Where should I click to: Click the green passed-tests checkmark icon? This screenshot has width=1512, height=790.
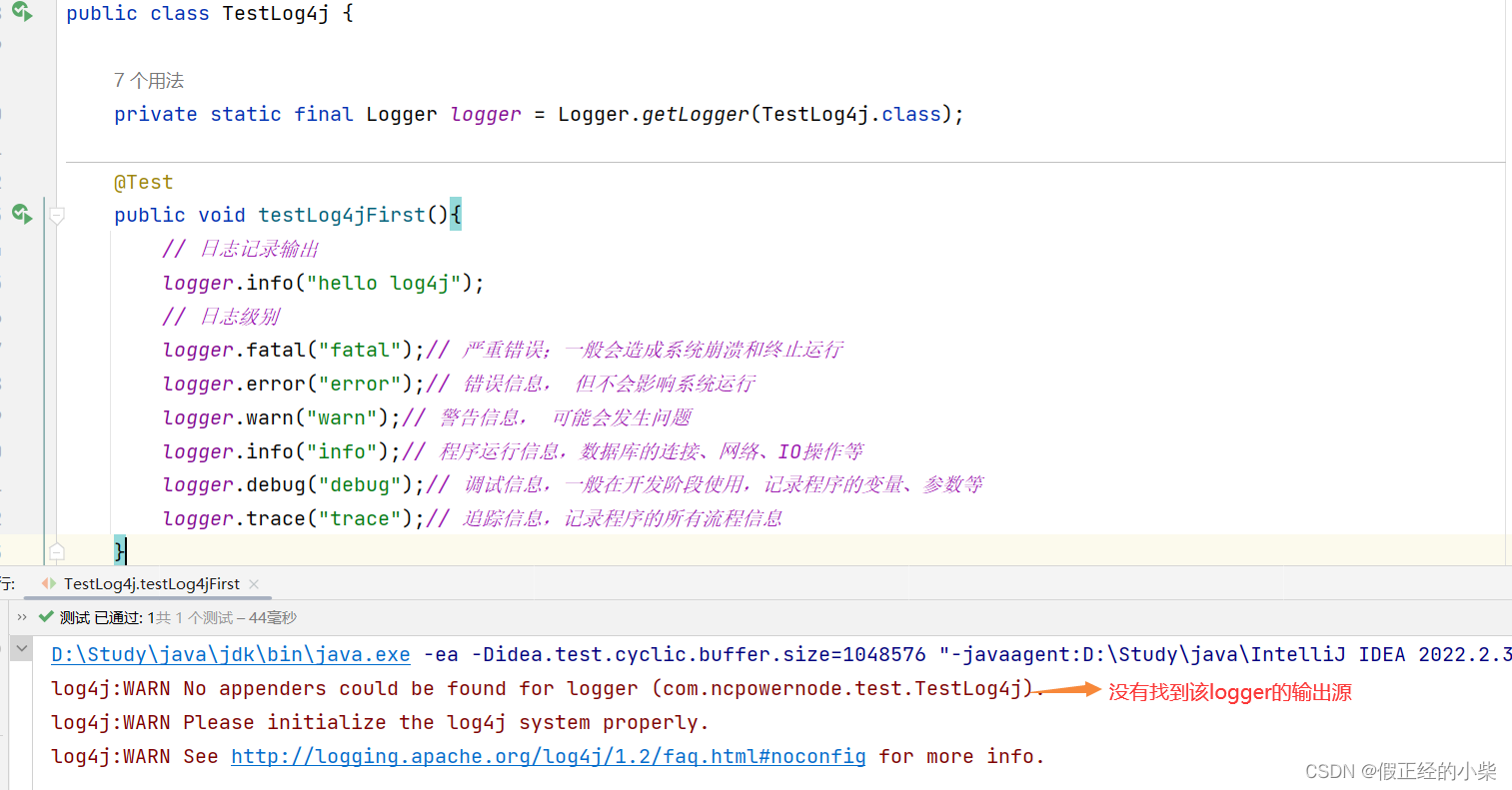point(46,617)
